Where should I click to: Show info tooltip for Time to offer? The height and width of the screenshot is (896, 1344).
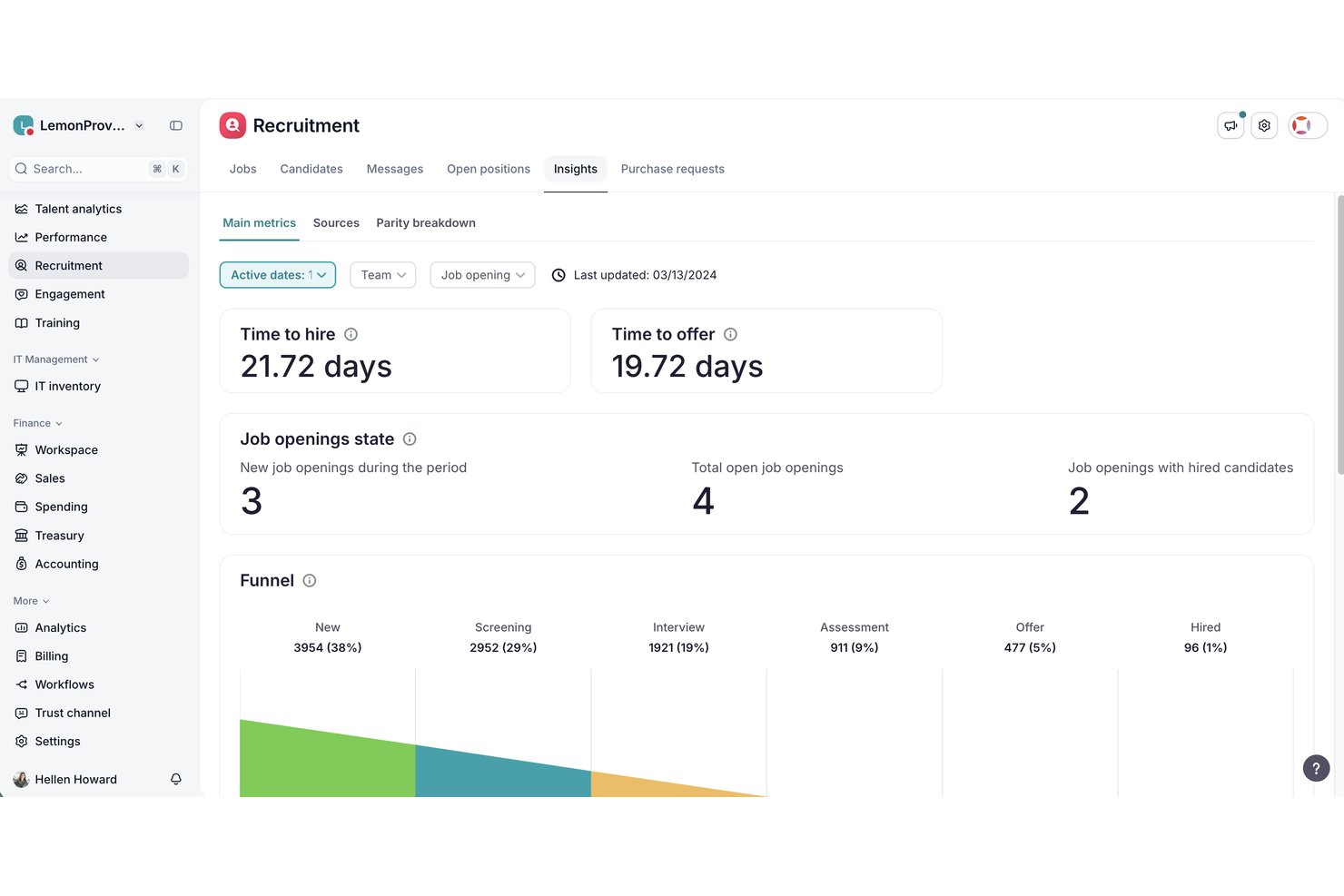coord(730,334)
